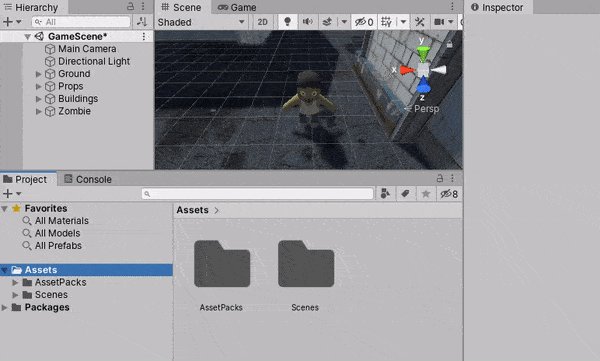Screen dimensions: 600x361
Task: Open GameScene options kebab menu
Action: (144, 36)
